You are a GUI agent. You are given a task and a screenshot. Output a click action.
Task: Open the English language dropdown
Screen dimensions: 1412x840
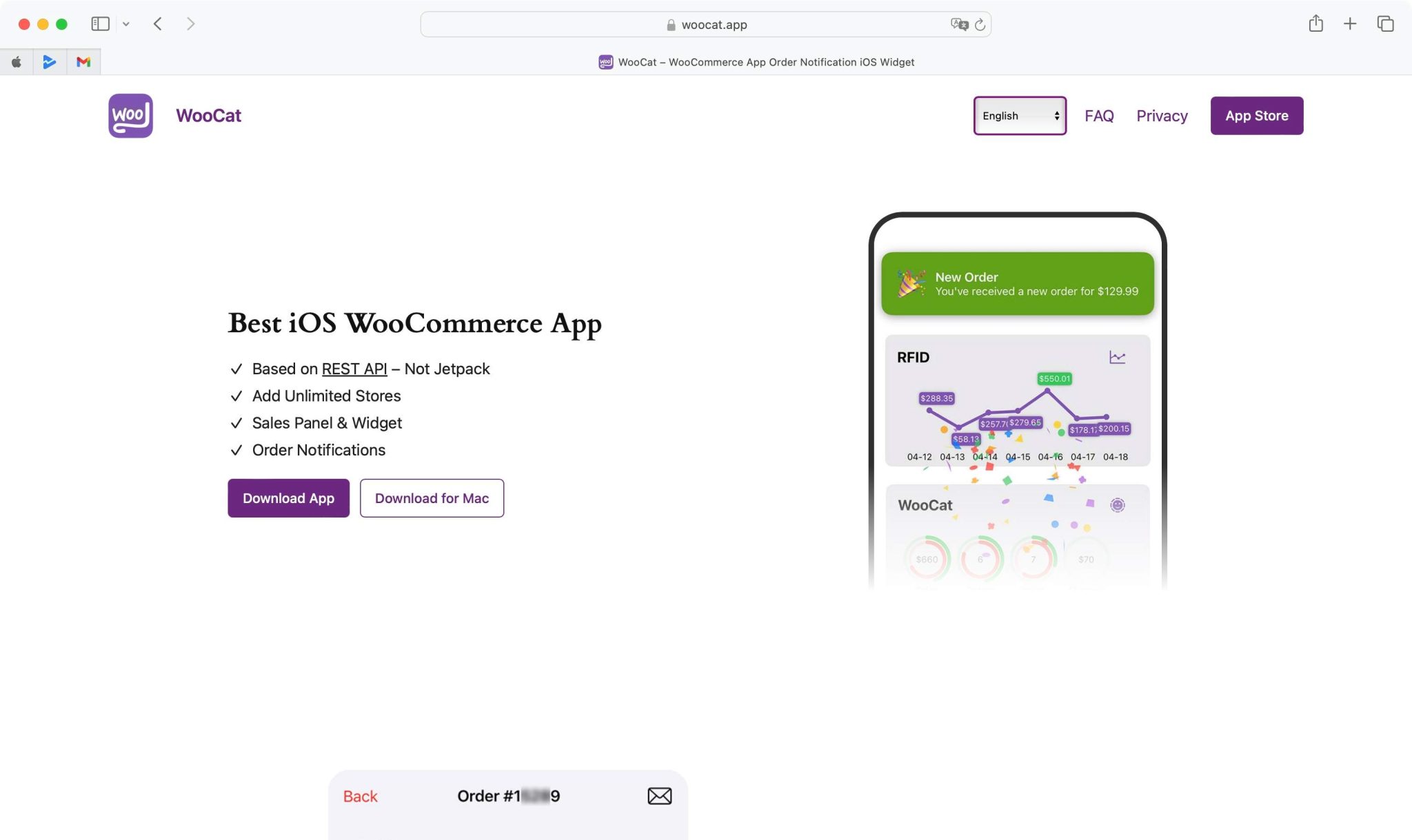[1020, 115]
